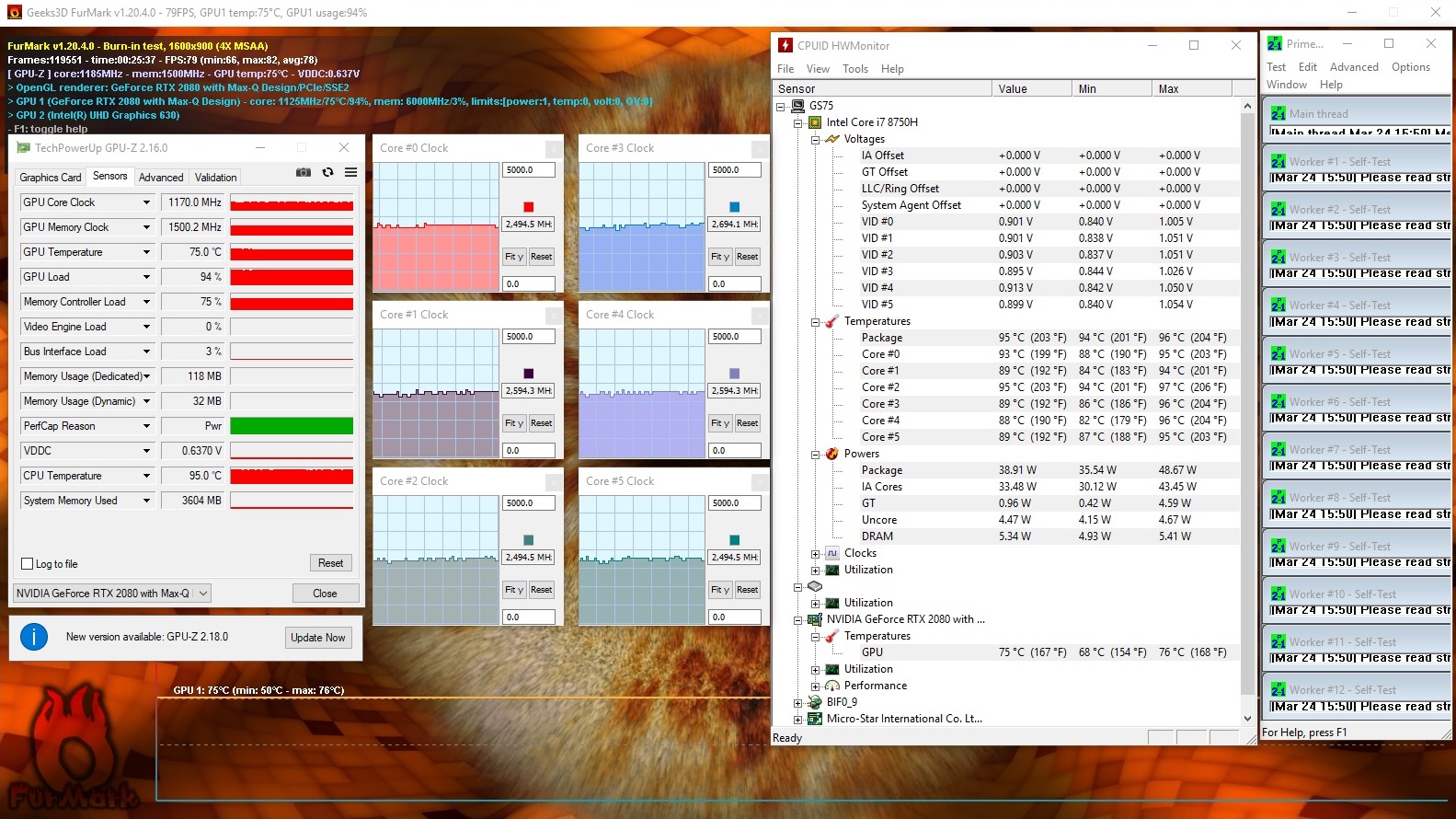Click the Micro-Star International mainboard icon
Image resolution: width=1456 pixels, height=819 pixels.
click(815, 719)
